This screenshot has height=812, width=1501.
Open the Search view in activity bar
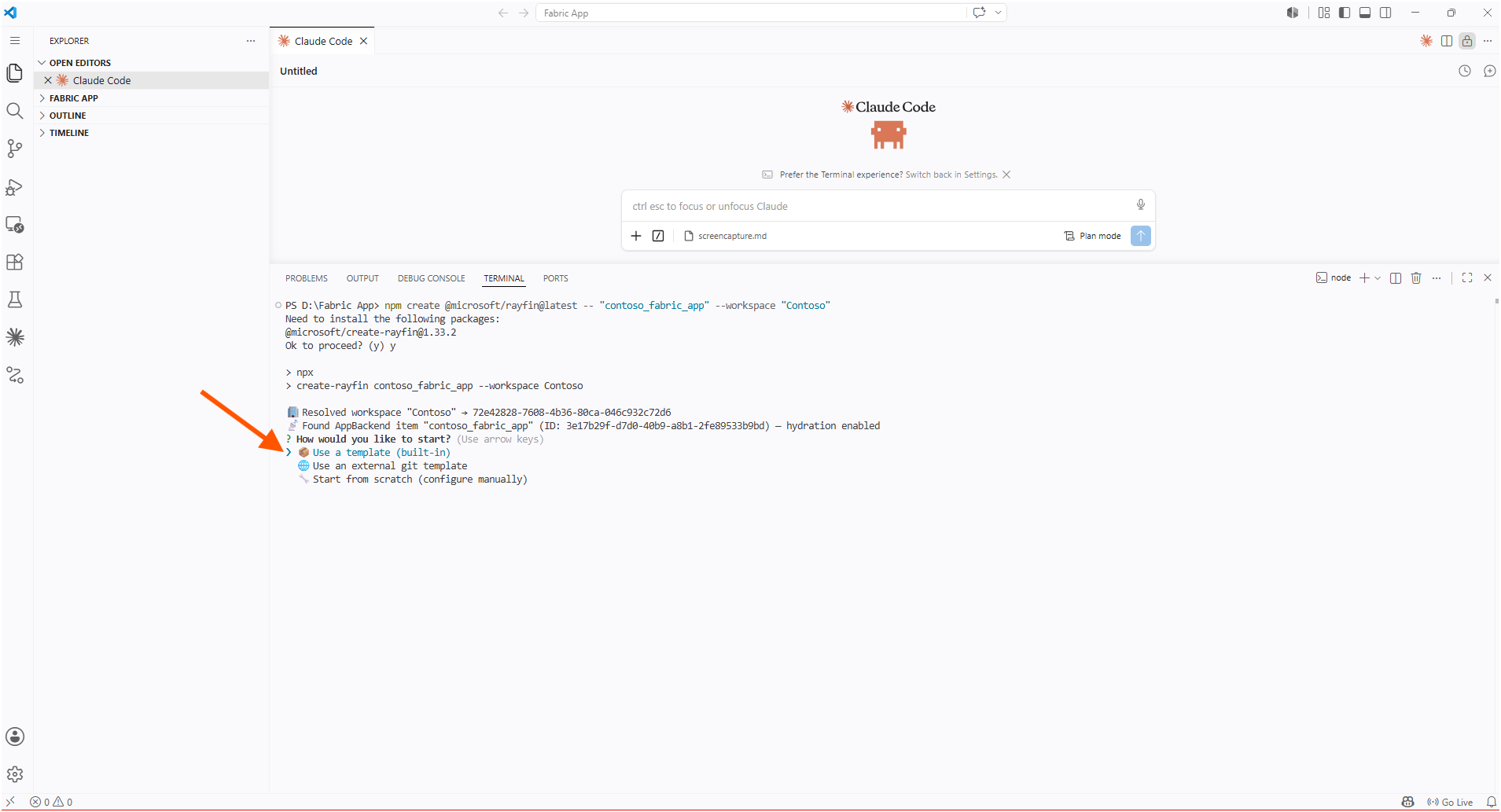pos(15,111)
